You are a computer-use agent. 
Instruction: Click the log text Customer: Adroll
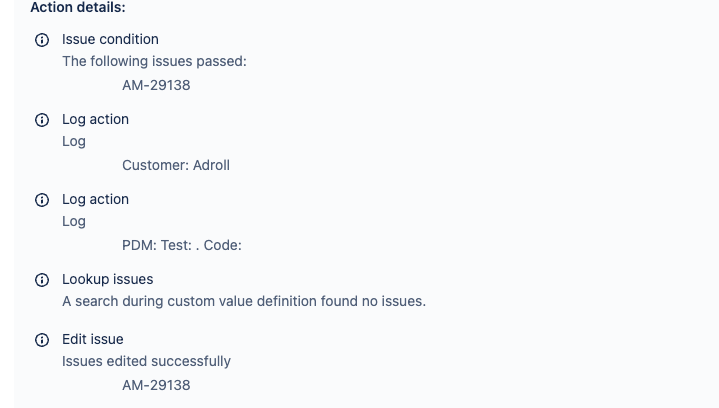tap(176, 165)
